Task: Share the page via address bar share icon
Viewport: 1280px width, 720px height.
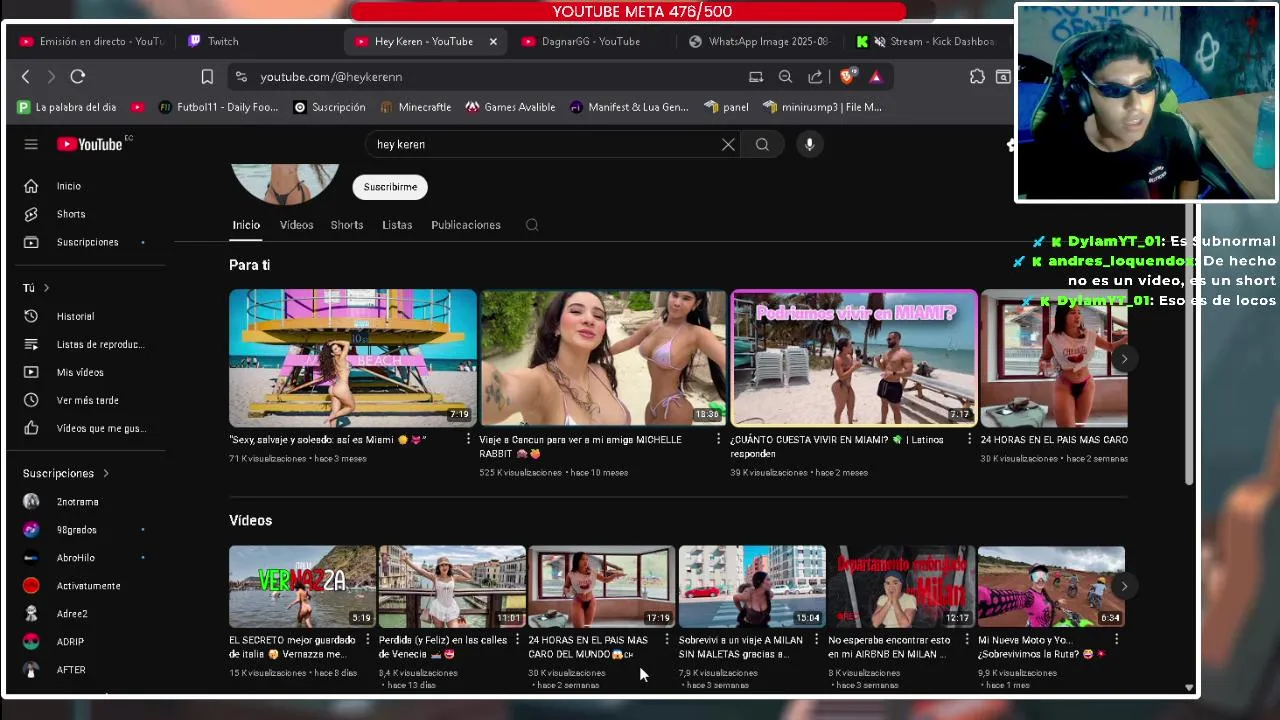Action: pyautogui.click(x=815, y=76)
